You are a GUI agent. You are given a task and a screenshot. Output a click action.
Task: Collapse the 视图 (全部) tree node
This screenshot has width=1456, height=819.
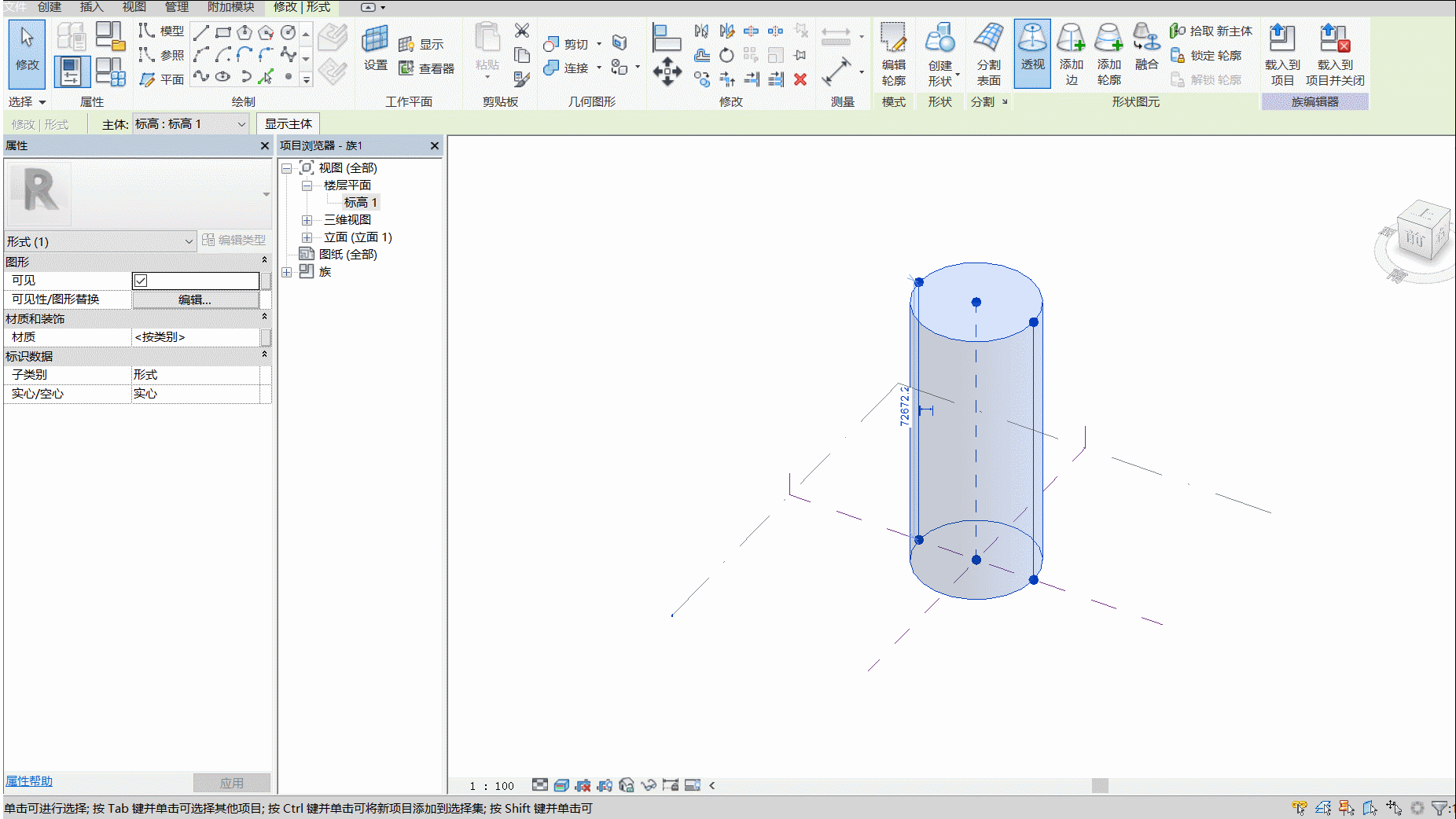click(x=287, y=168)
